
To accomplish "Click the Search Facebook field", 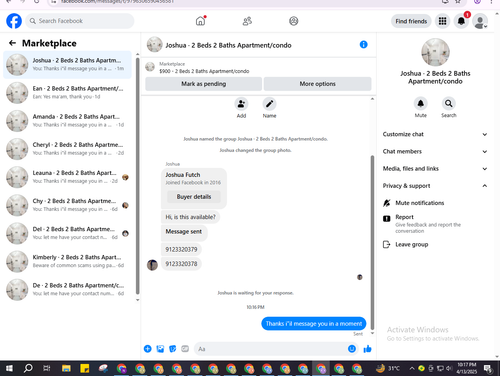I will [80, 21].
